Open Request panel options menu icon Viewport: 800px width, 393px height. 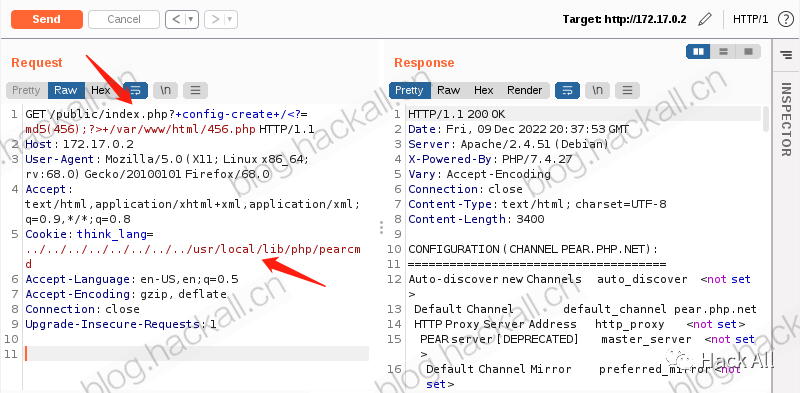click(x=195, y=90)
